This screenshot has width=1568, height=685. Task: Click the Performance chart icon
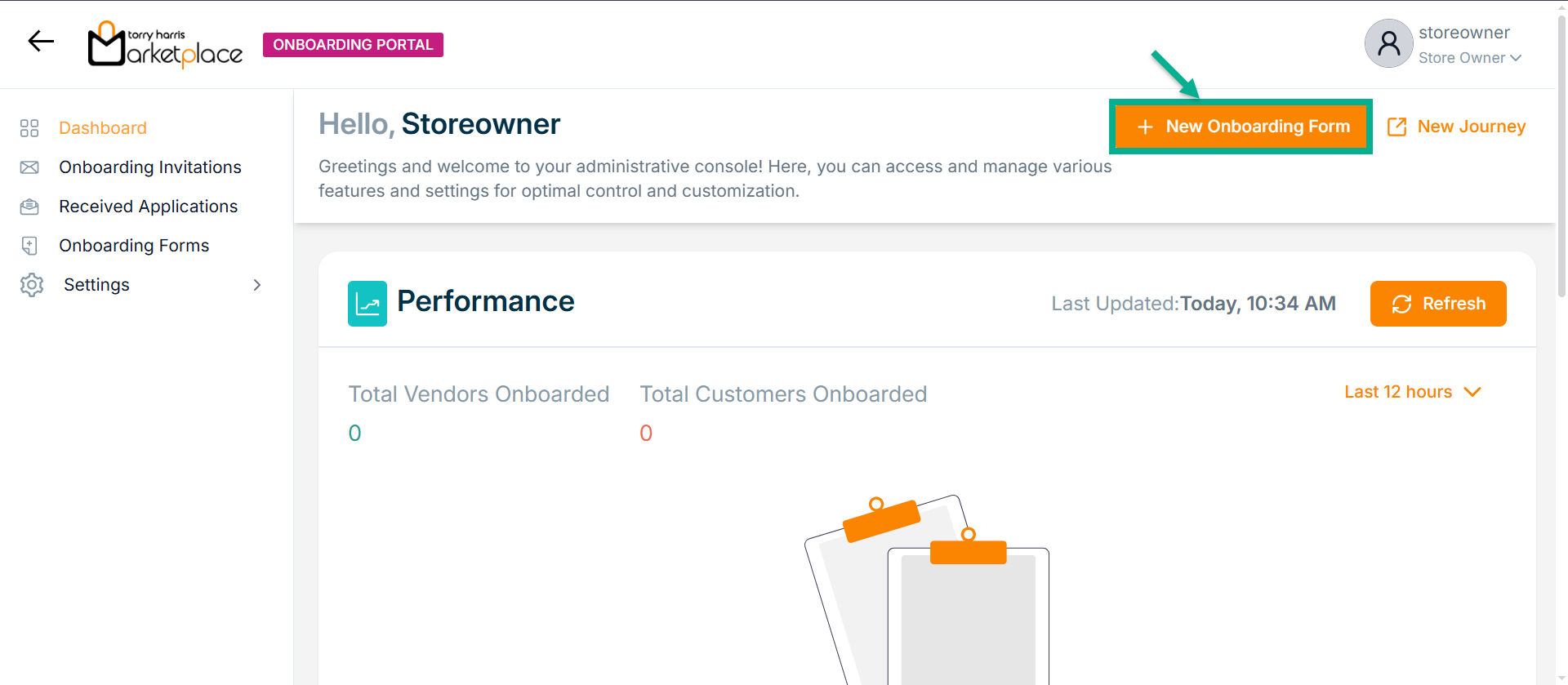(367, 304)
